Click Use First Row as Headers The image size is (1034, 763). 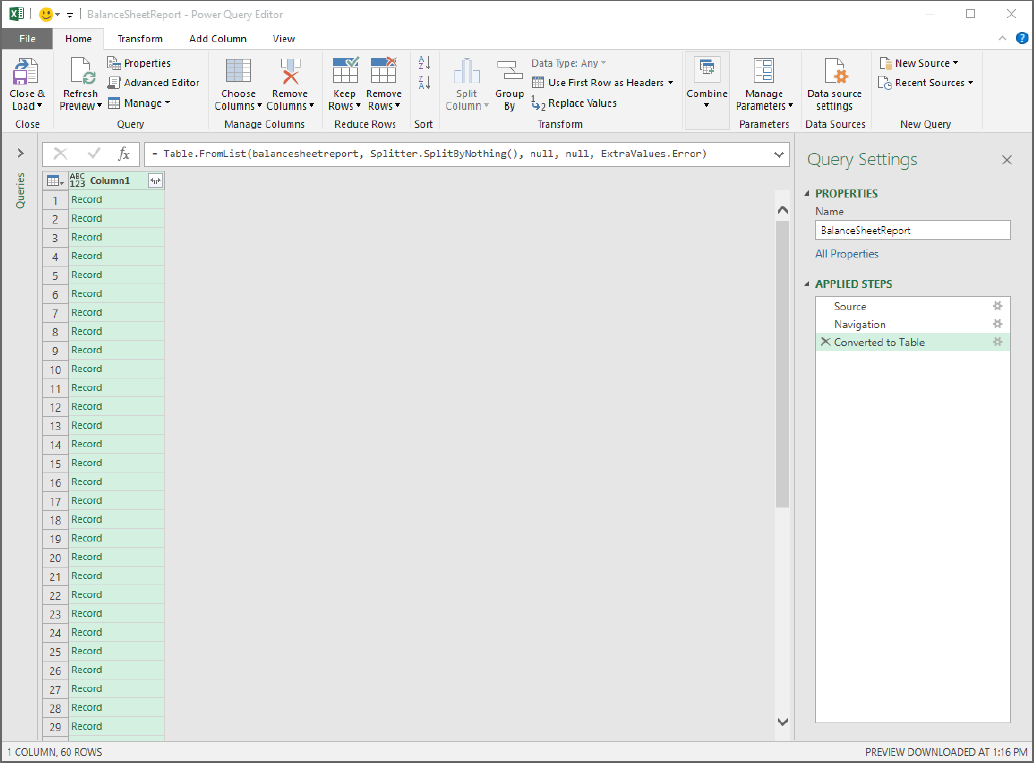coord(603,82)
